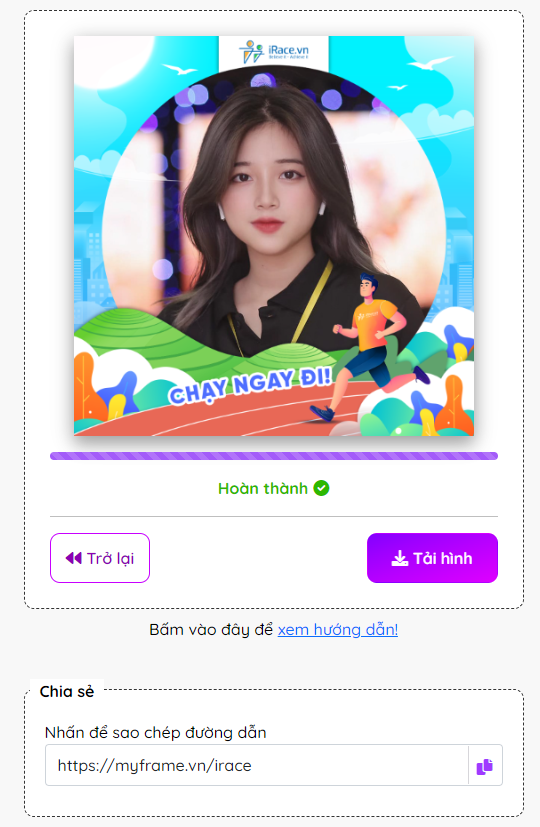The width and height of the screenshot is (540, 827).
Task: Click the rewind arrows icon in Trở lại
Action: click(x=74, y=558)
